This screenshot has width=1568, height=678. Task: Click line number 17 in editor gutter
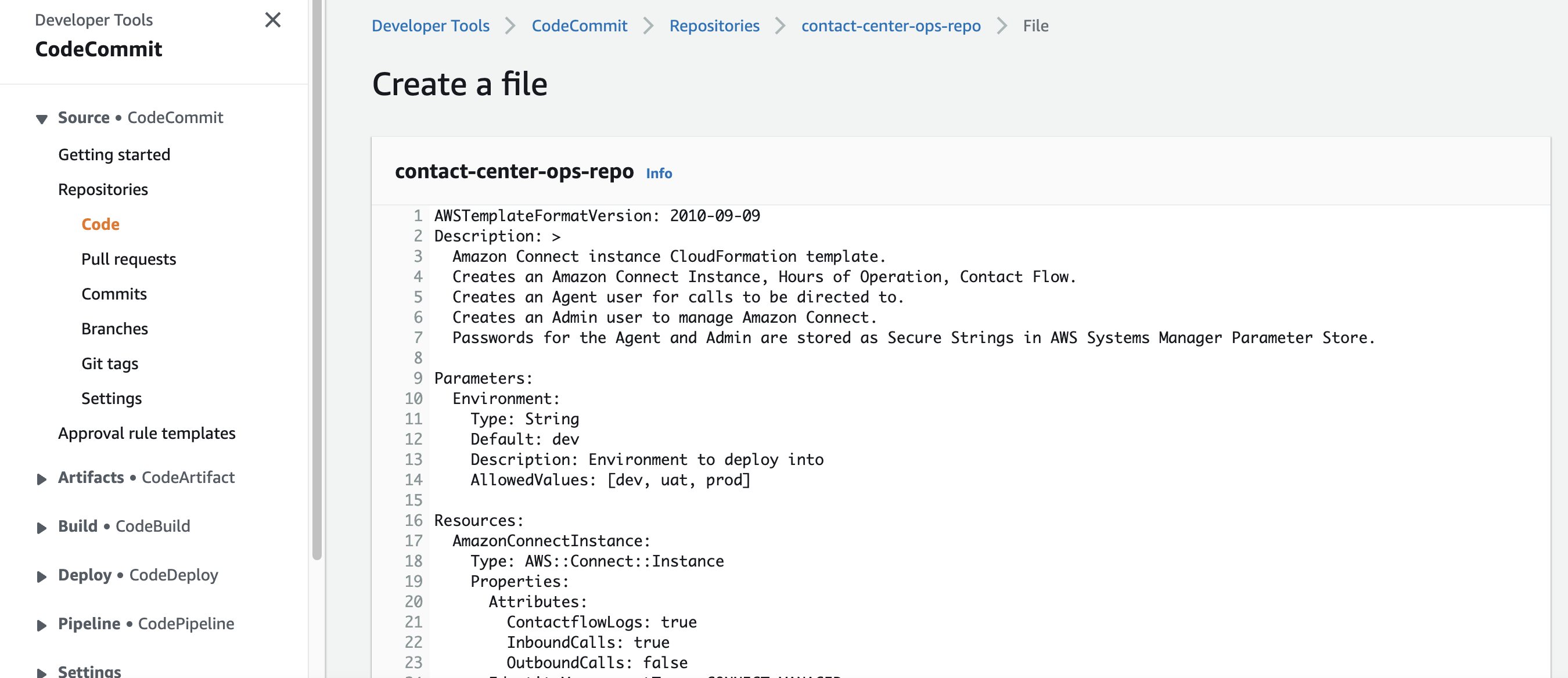pos(413,540)
